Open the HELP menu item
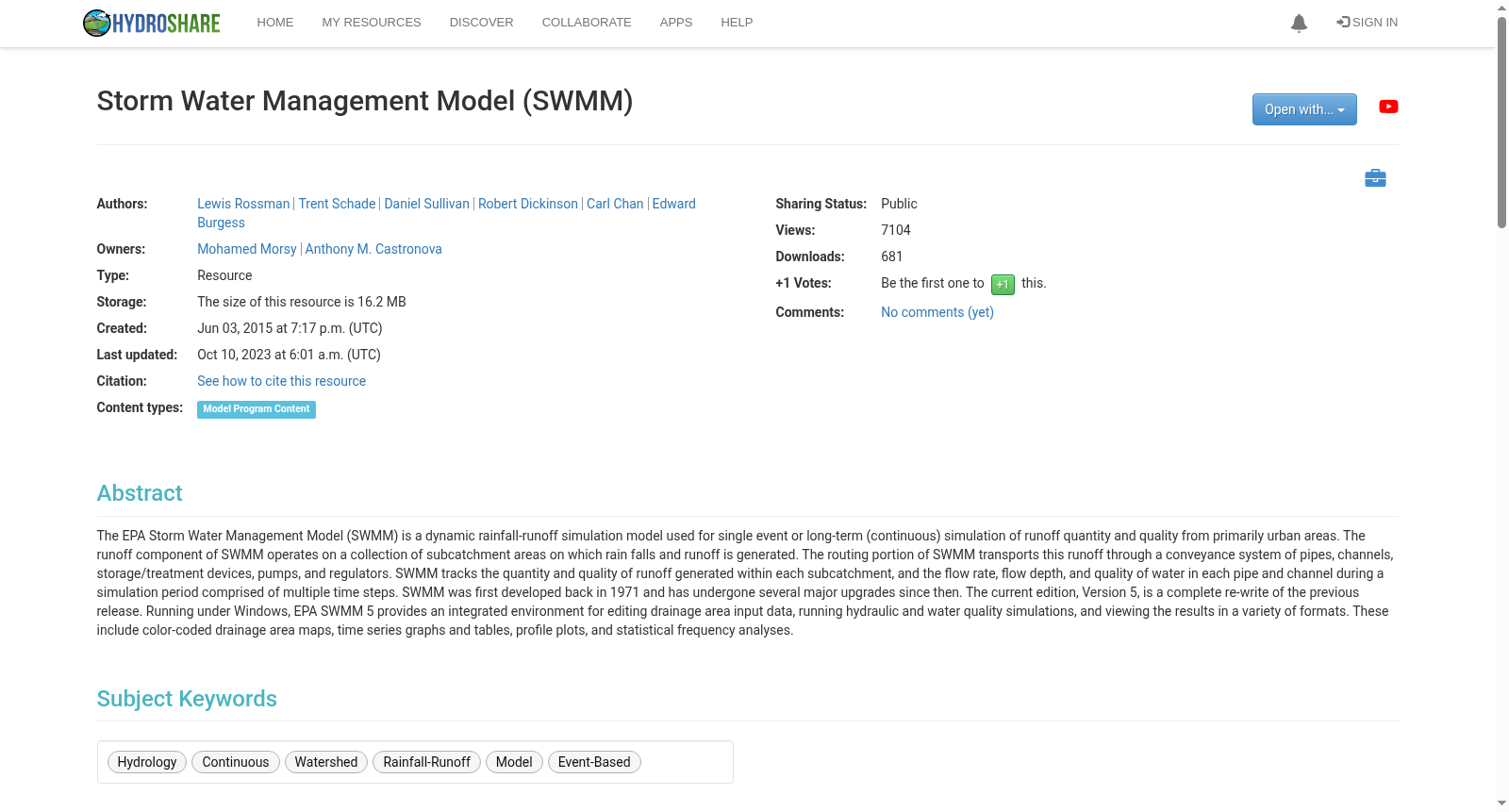This screenshot has height=812, width=1509. [737, 23]
